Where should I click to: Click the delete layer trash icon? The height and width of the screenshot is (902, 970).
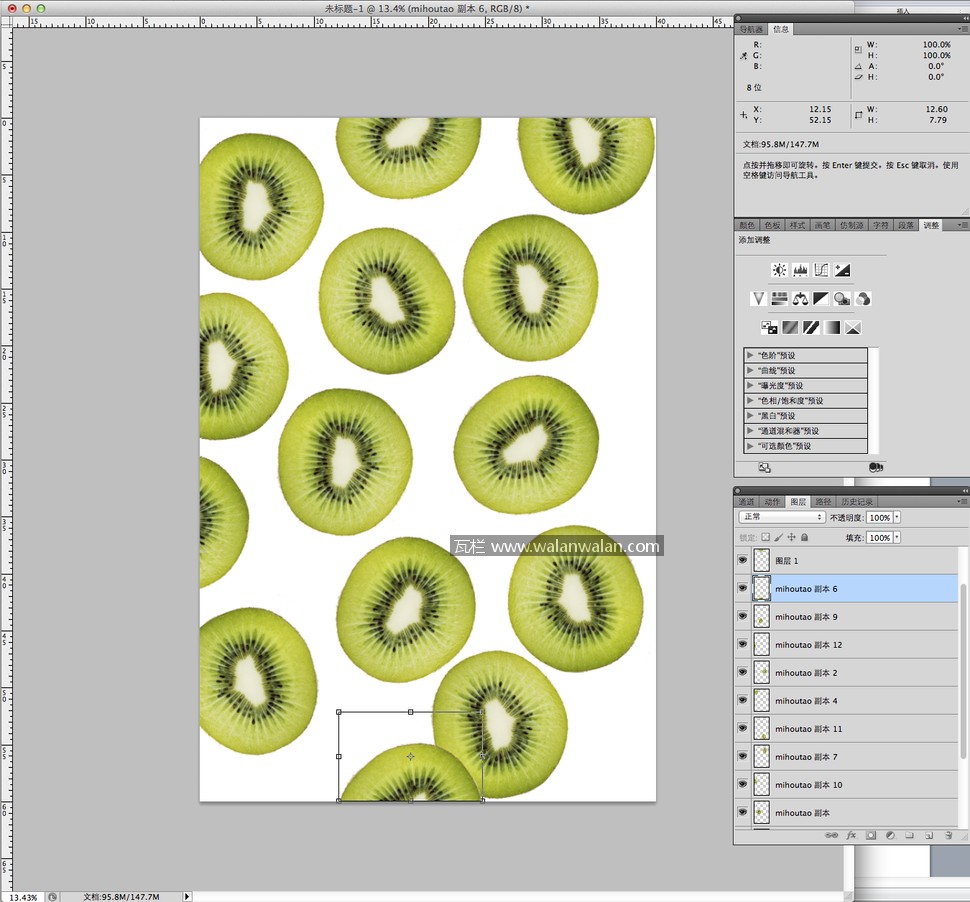947,835
